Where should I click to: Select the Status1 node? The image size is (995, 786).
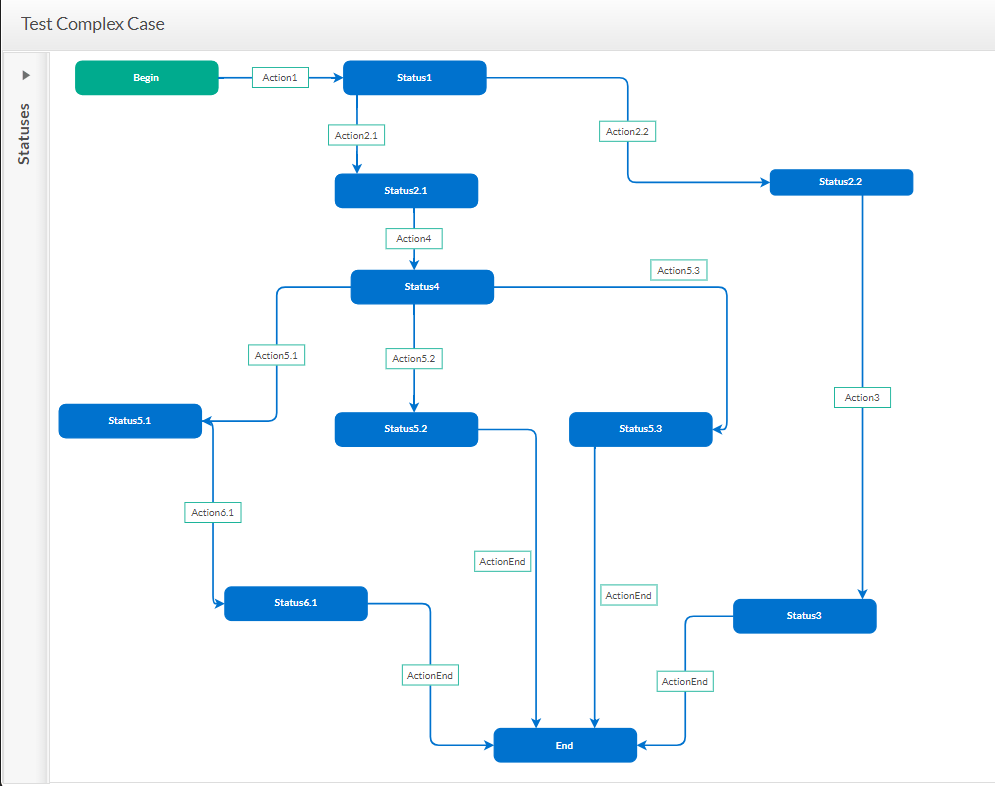[x=414, y=78]
